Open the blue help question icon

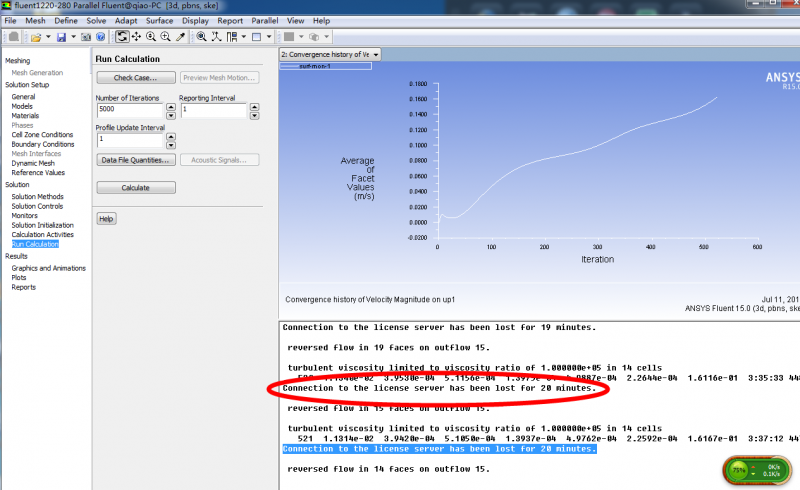pyautogui.click(x=101, y=37)
